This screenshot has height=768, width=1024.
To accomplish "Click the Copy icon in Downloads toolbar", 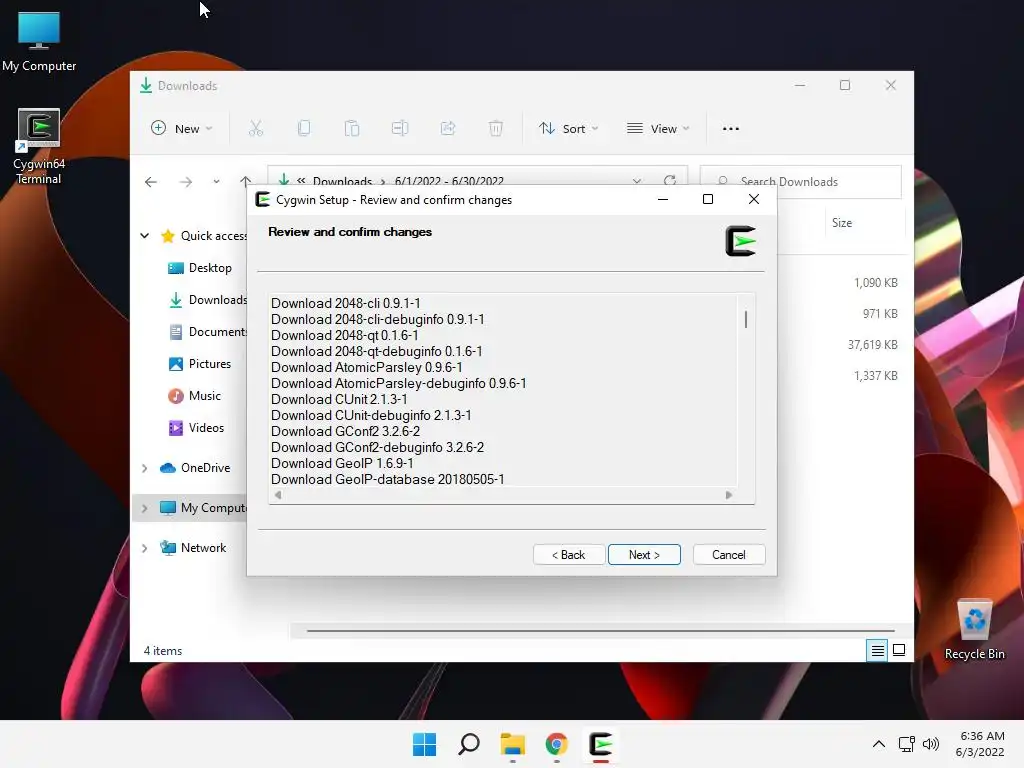I will [304, 129].
